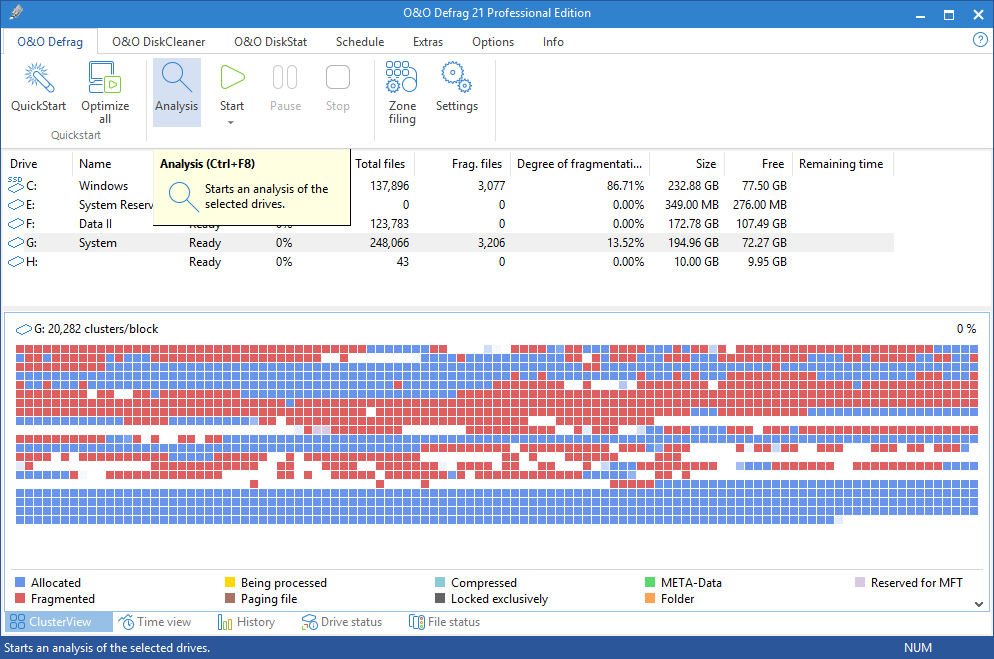
Task: Switch to the O&O DiskCleaner tab
Action: [x=158, y=42]
